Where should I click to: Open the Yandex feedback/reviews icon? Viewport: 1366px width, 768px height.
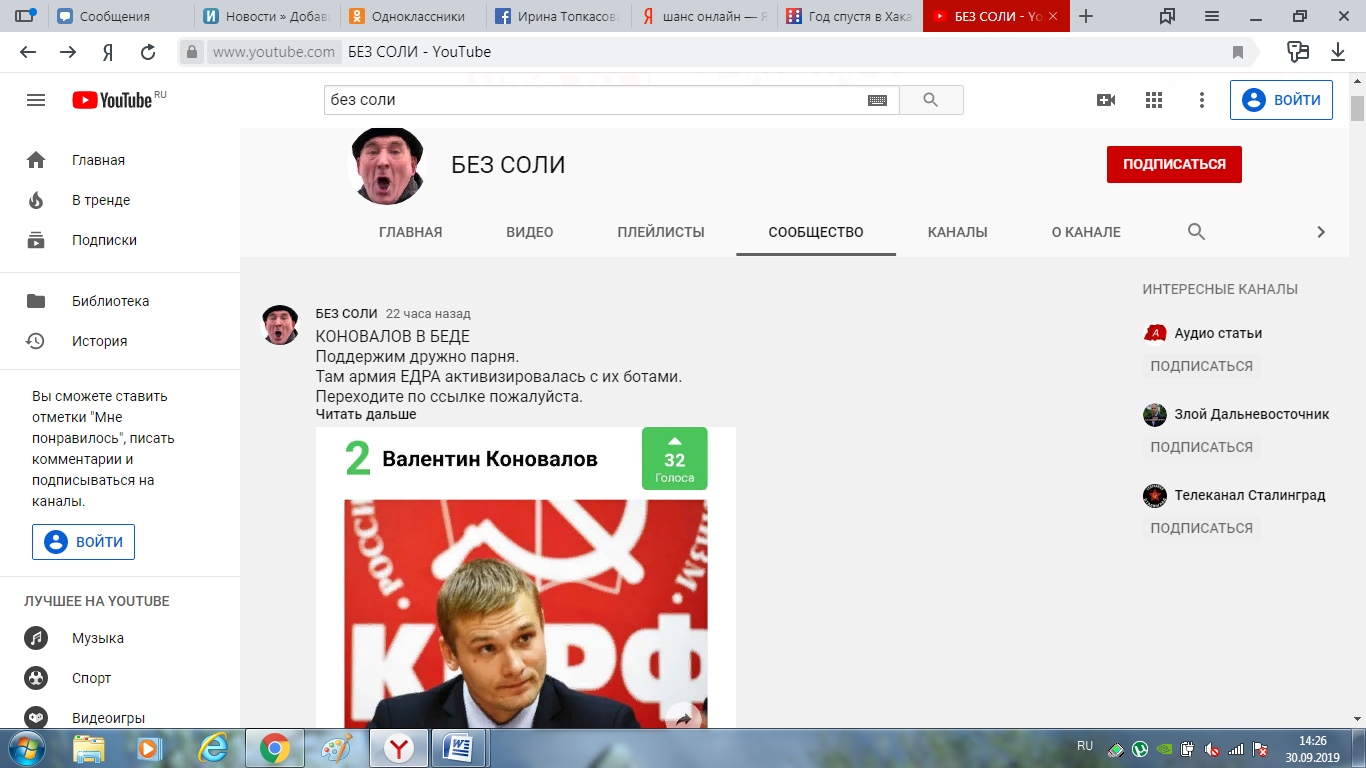pyautogui.click(x=1298, y=52)
